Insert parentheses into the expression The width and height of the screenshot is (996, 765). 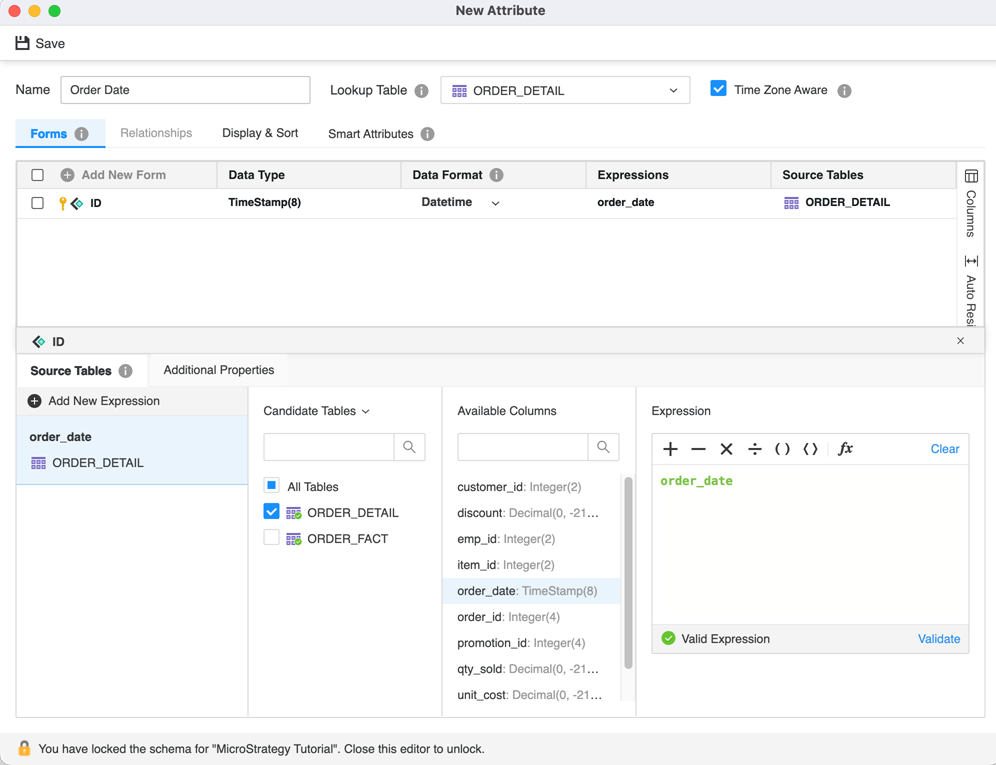tap(782, 449)
